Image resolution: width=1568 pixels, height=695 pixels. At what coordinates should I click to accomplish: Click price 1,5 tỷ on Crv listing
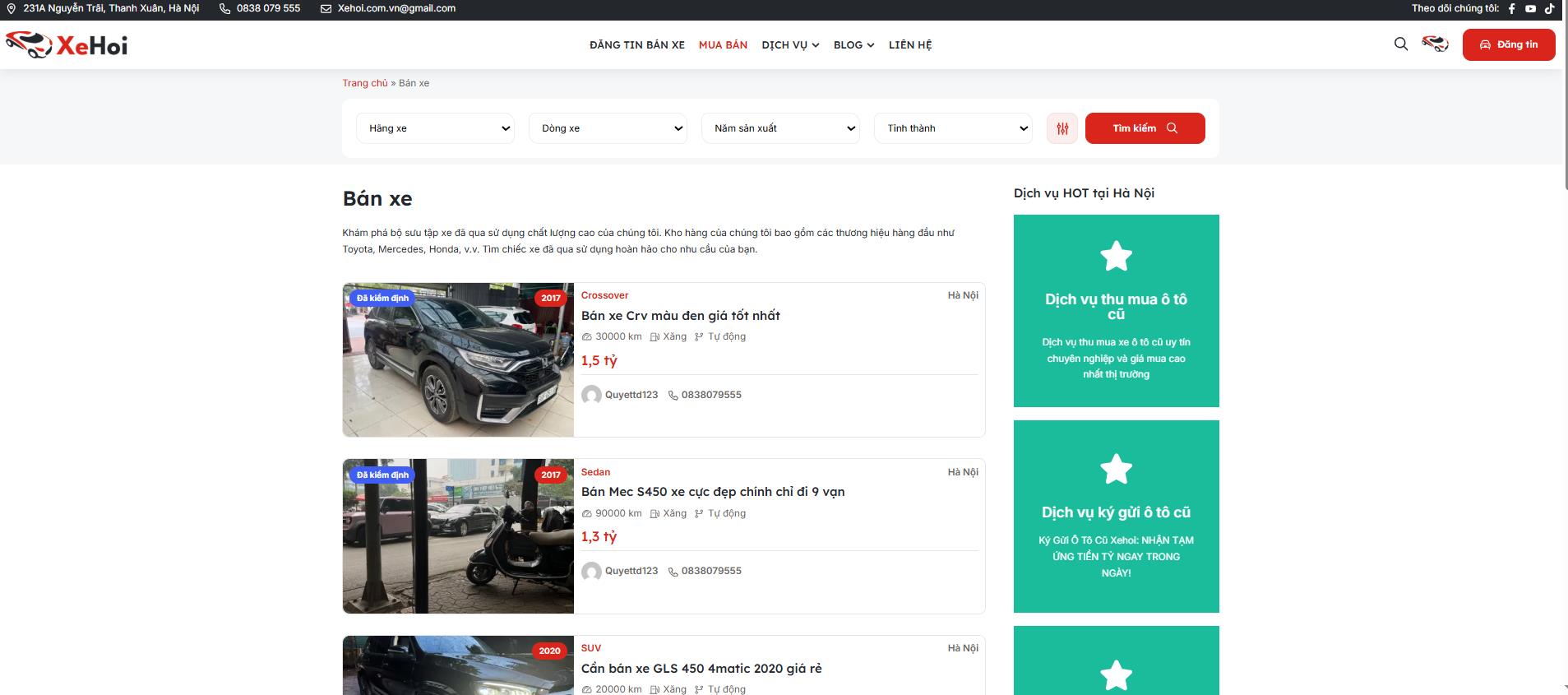pyautogui.click(x=599, y=360)
